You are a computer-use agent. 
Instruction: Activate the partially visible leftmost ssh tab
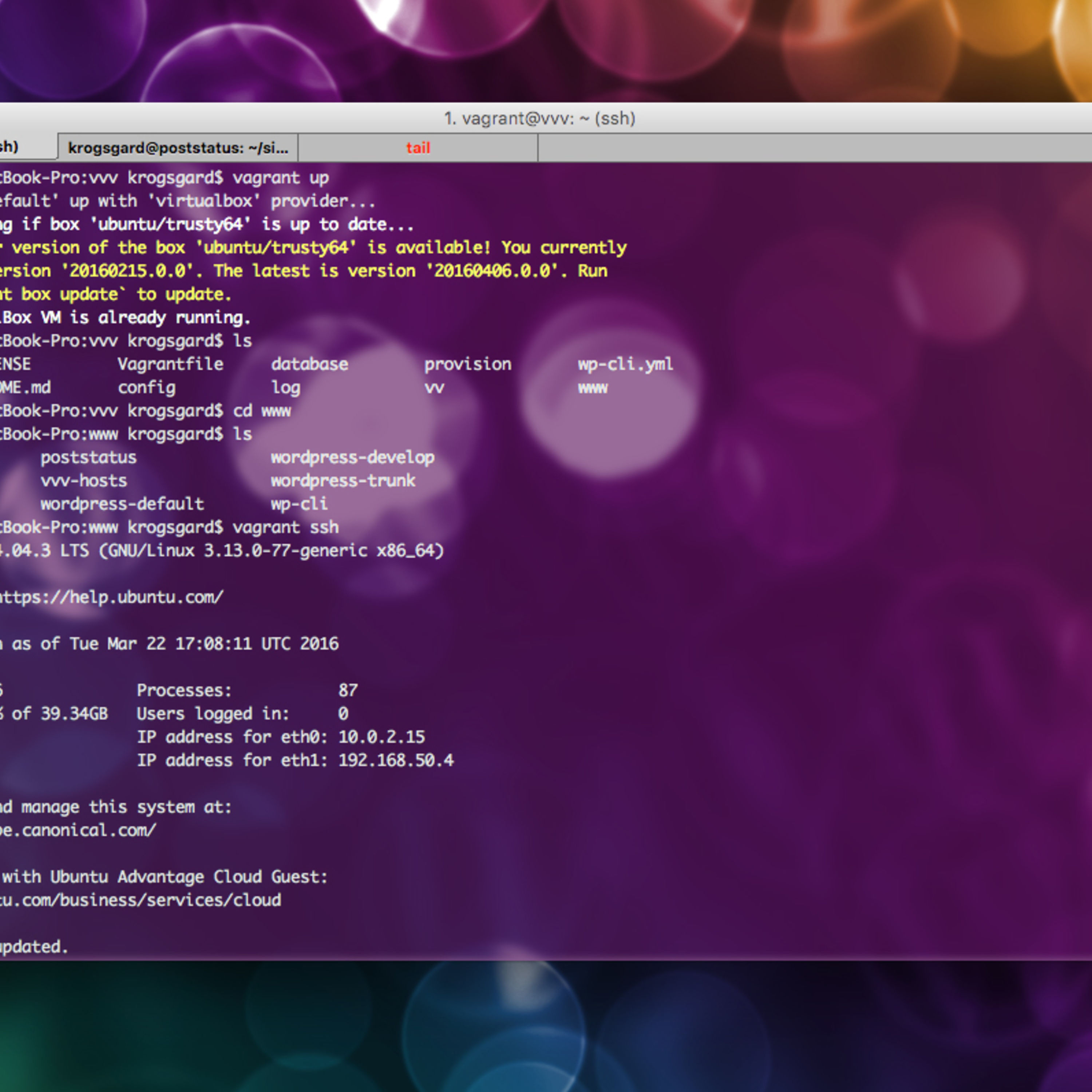click(x=23, y=147)
